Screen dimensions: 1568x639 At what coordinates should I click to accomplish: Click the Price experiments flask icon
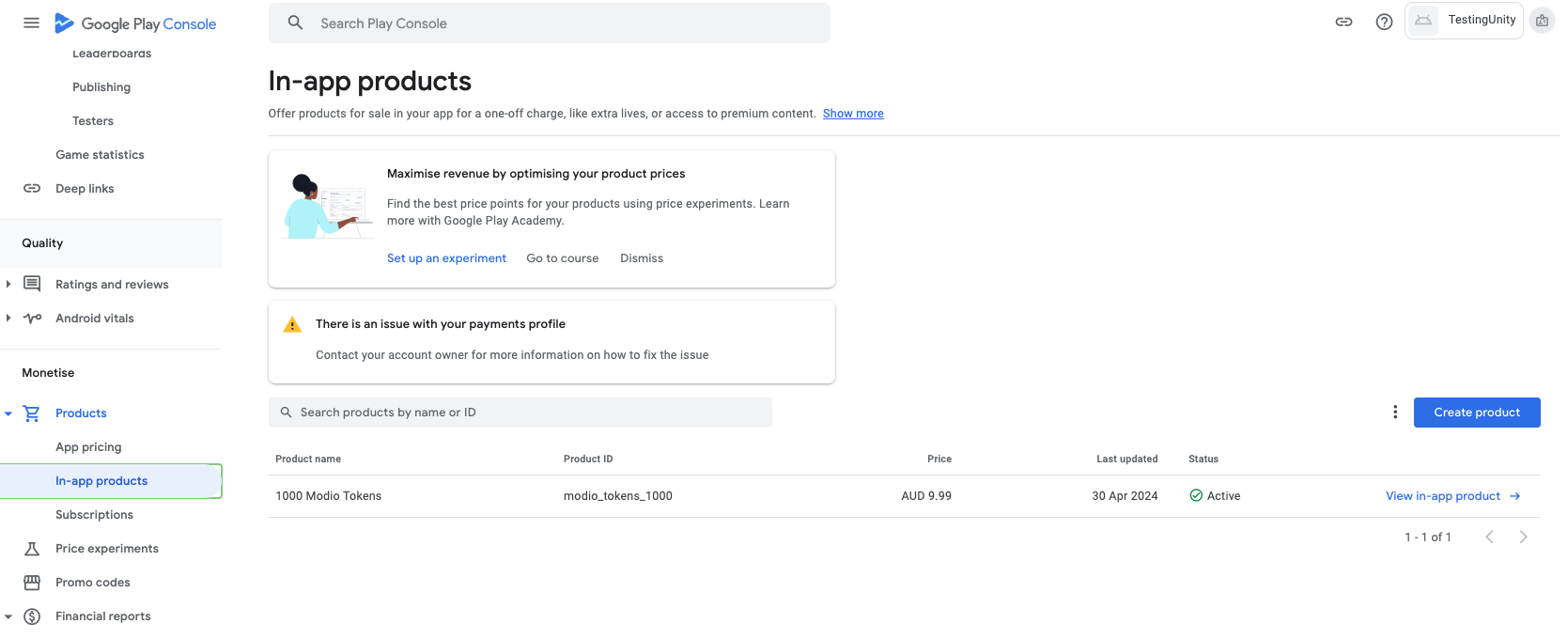point(32,548)
